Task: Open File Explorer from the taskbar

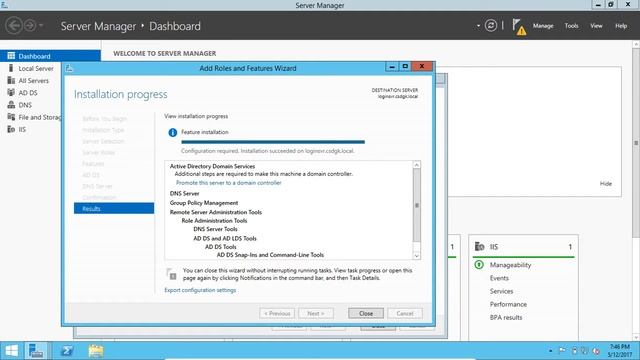Action: (96, 351)
